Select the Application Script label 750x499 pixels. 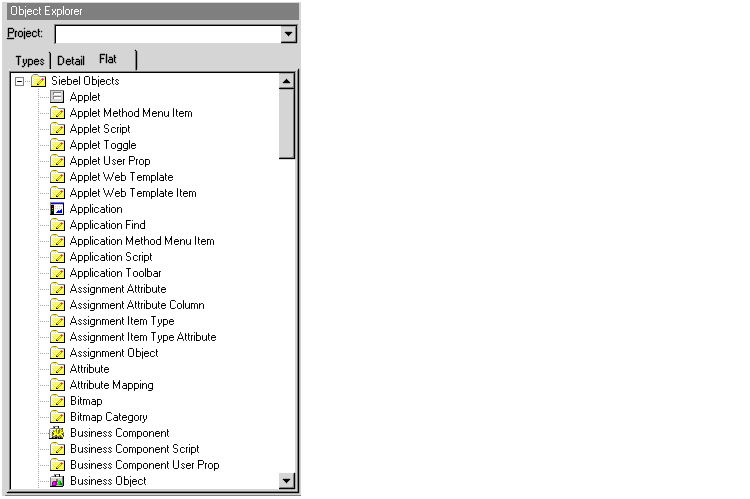(111, 257)
